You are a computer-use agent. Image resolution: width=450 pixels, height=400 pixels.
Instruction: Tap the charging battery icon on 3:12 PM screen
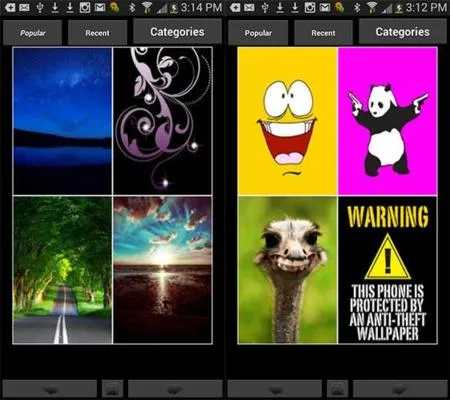399,8
